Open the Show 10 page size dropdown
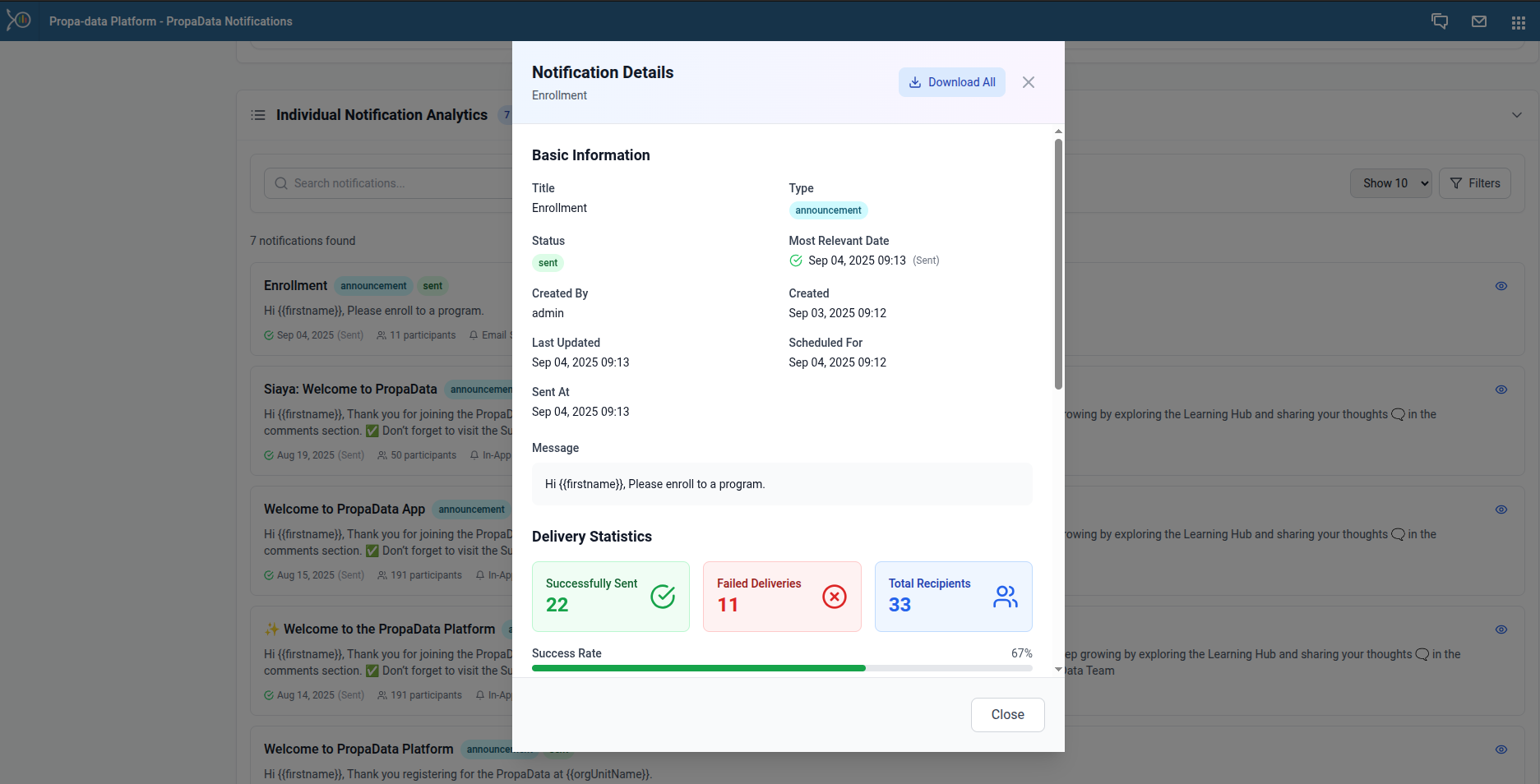1540x784 pixels. click(1390, 183)
